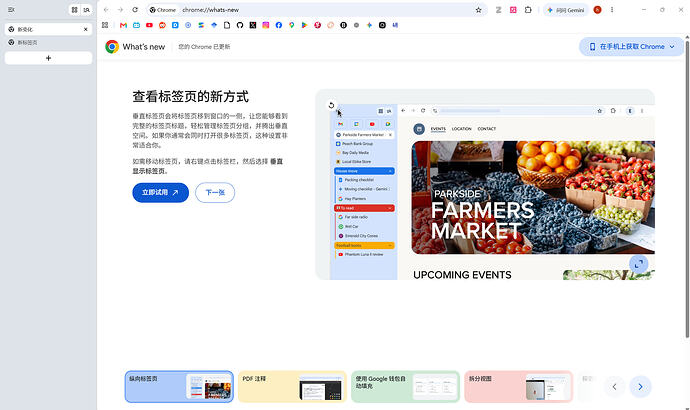This screenshot has width=690, height=410.
Task: Open the Bilibili bookmark
Action: tap(136, 25)
